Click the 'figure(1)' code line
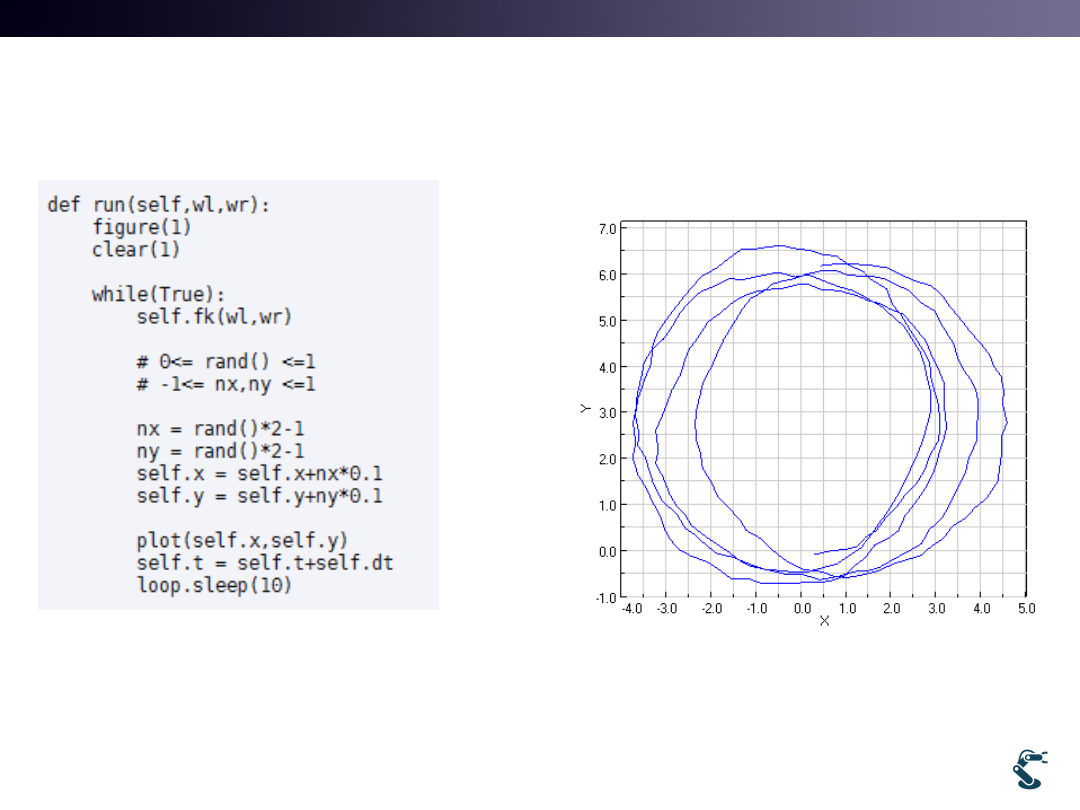The image size is (1080, 810). [141, 227]
